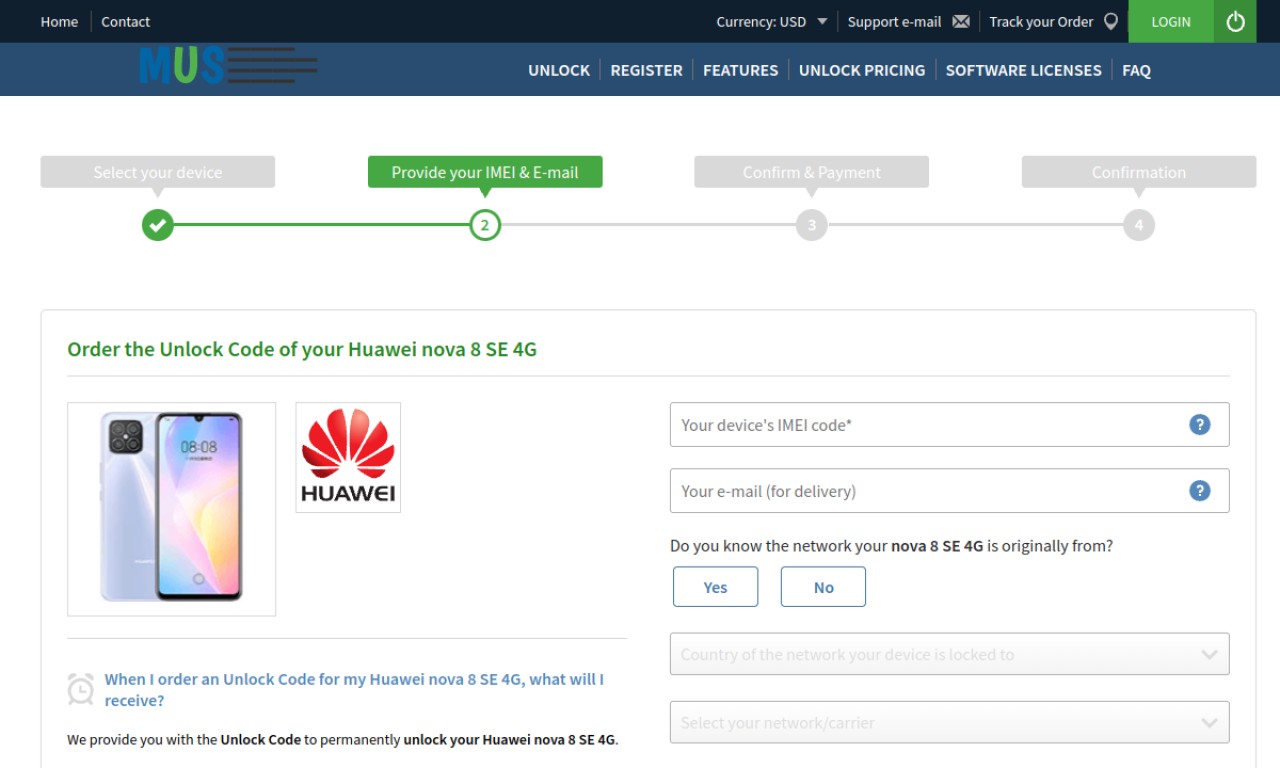This screenshot has width=1280, height=768.
Task: Click the Support e-mail envelope icon
Action: pyautogui.click(x=961, y=21)
